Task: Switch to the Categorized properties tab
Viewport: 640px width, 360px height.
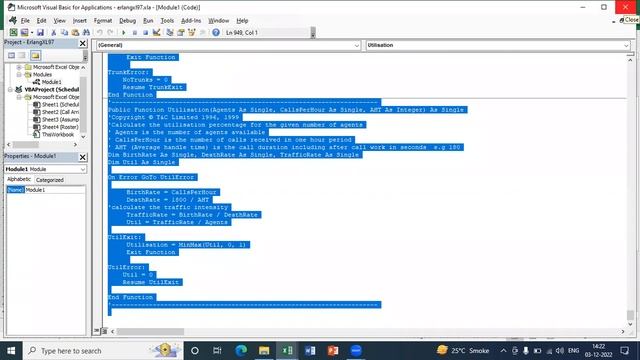Action: pyautogui.click(x=49, y=180)
